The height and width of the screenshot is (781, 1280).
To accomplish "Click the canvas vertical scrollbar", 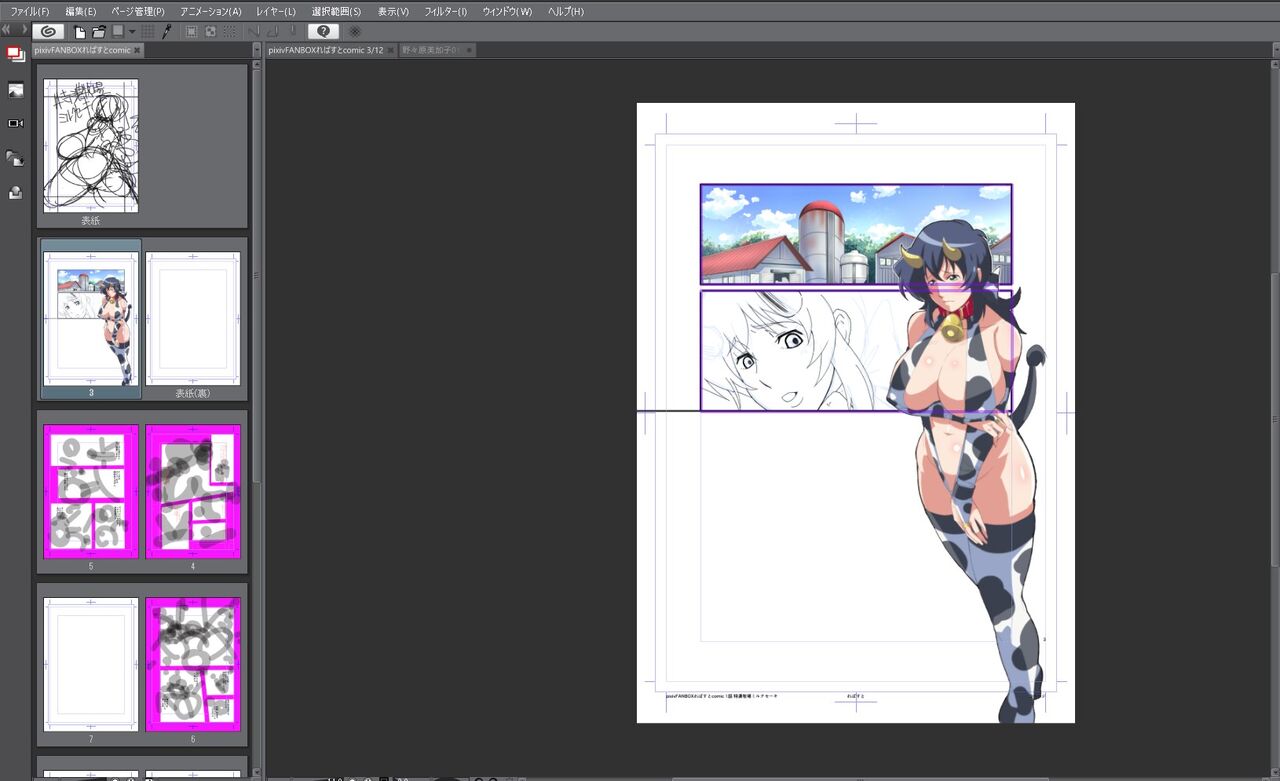I will click(1274, 420).
